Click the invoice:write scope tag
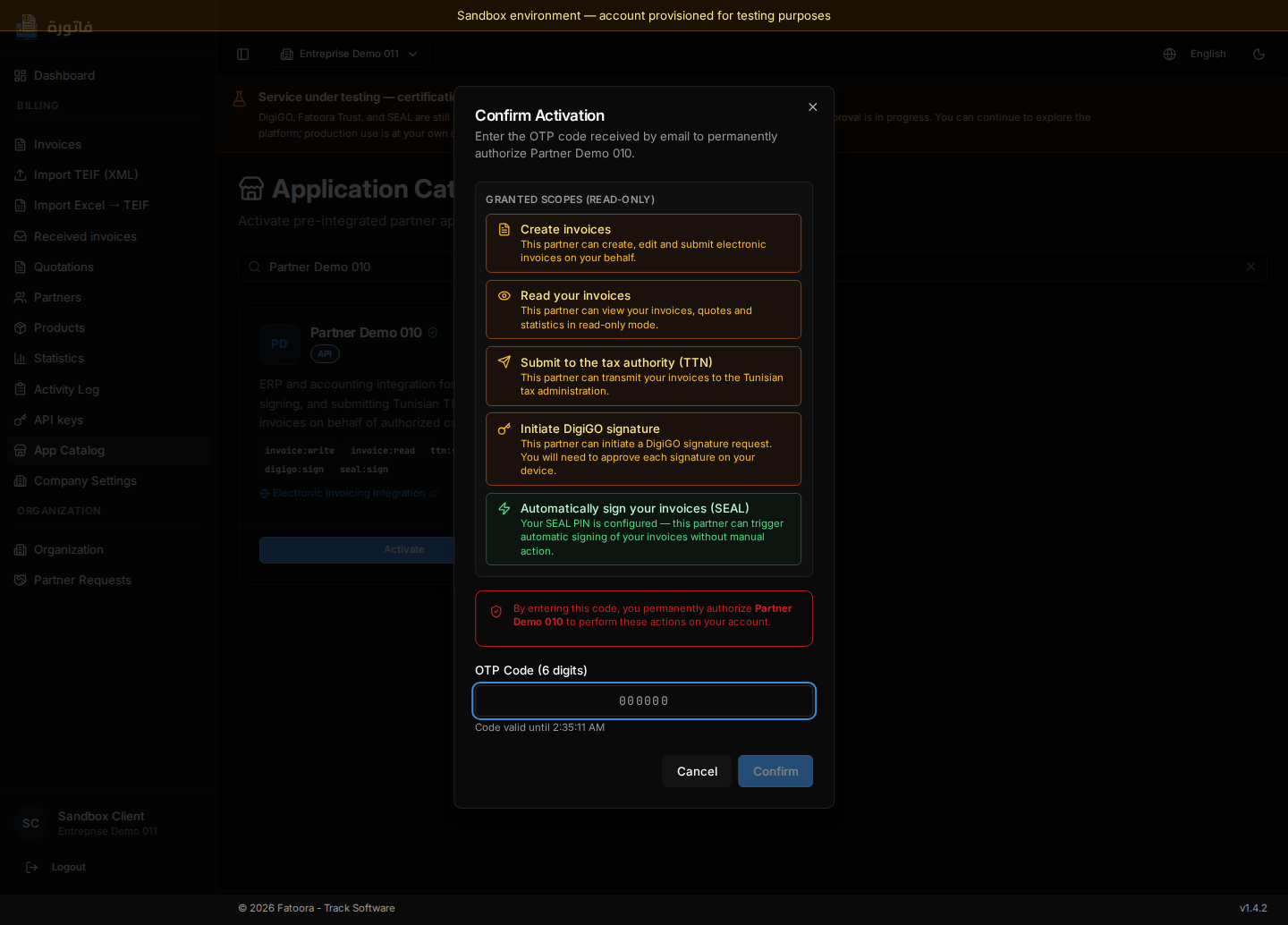This screenshot has height=925, width=1288. 300,450
